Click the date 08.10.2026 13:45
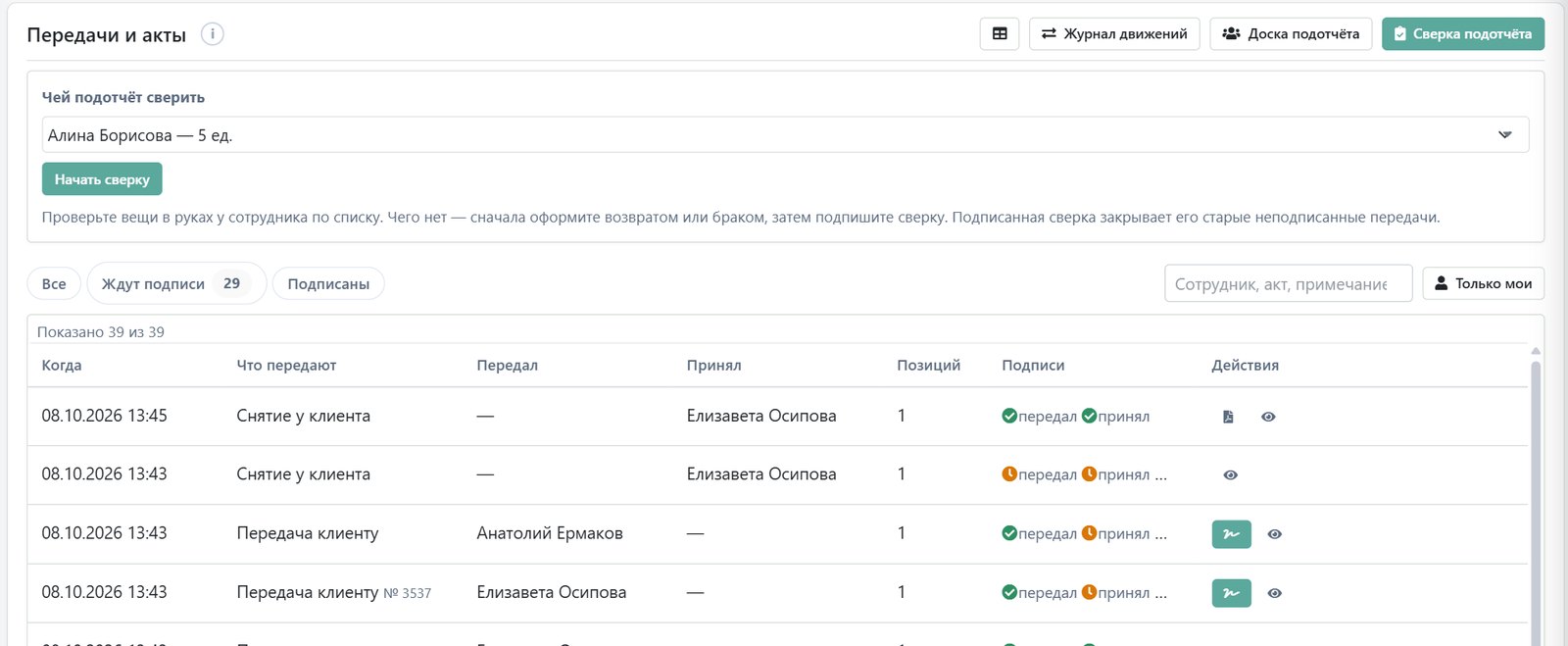 [104, 416]
